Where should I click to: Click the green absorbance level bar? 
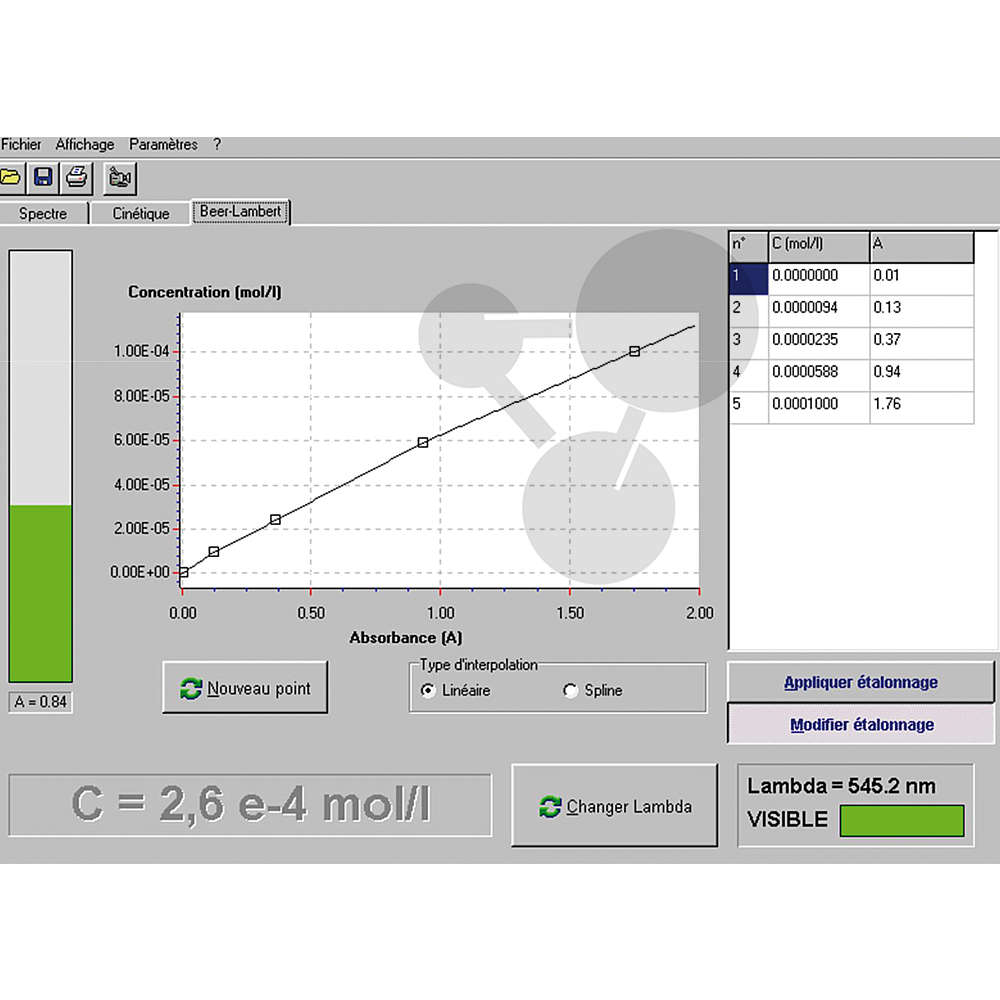click(40, 594)
